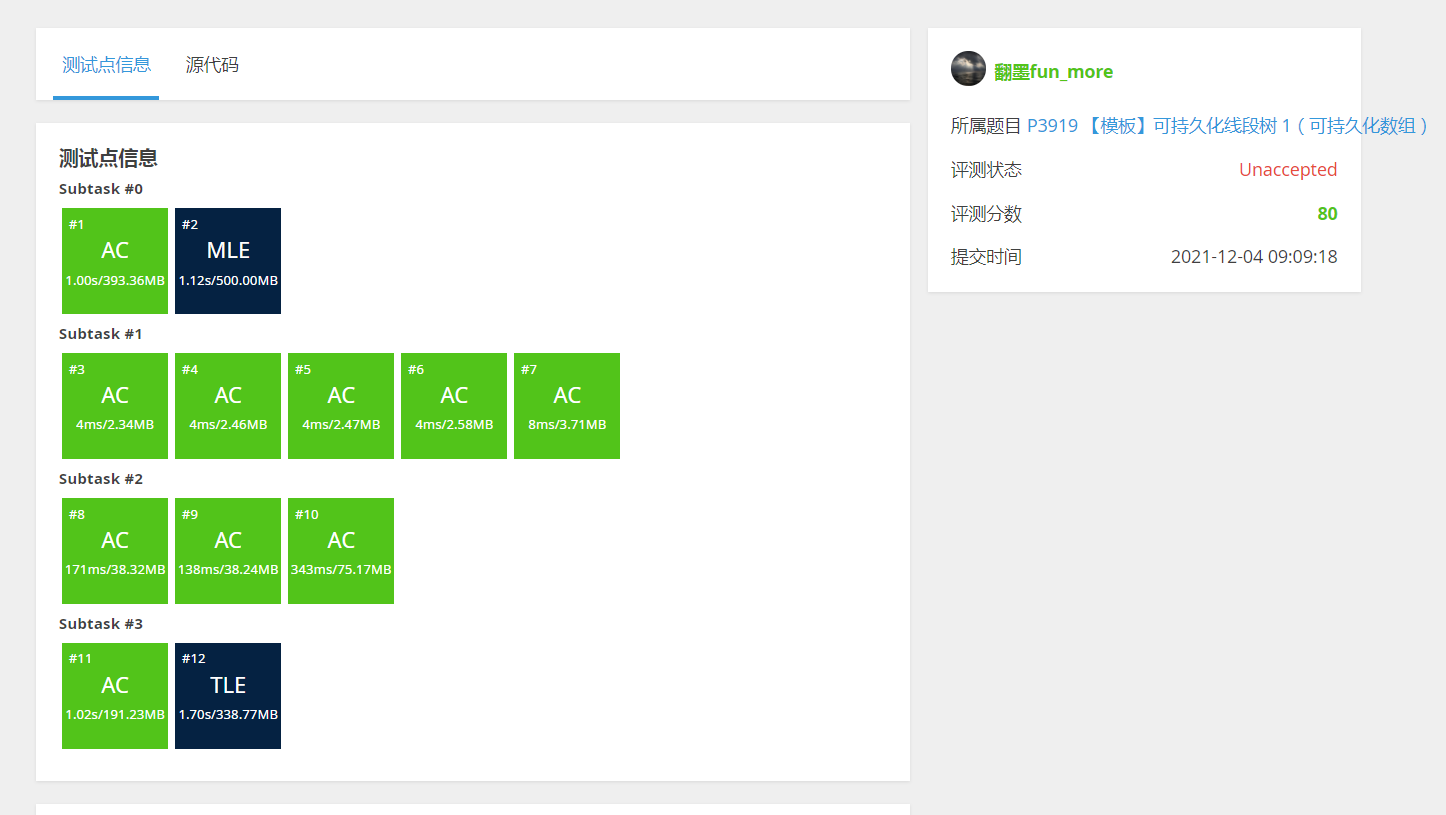The width and height of the screenshot is (1446, 815).
Task: Open test point #8 AC tile
Action: 115,551
